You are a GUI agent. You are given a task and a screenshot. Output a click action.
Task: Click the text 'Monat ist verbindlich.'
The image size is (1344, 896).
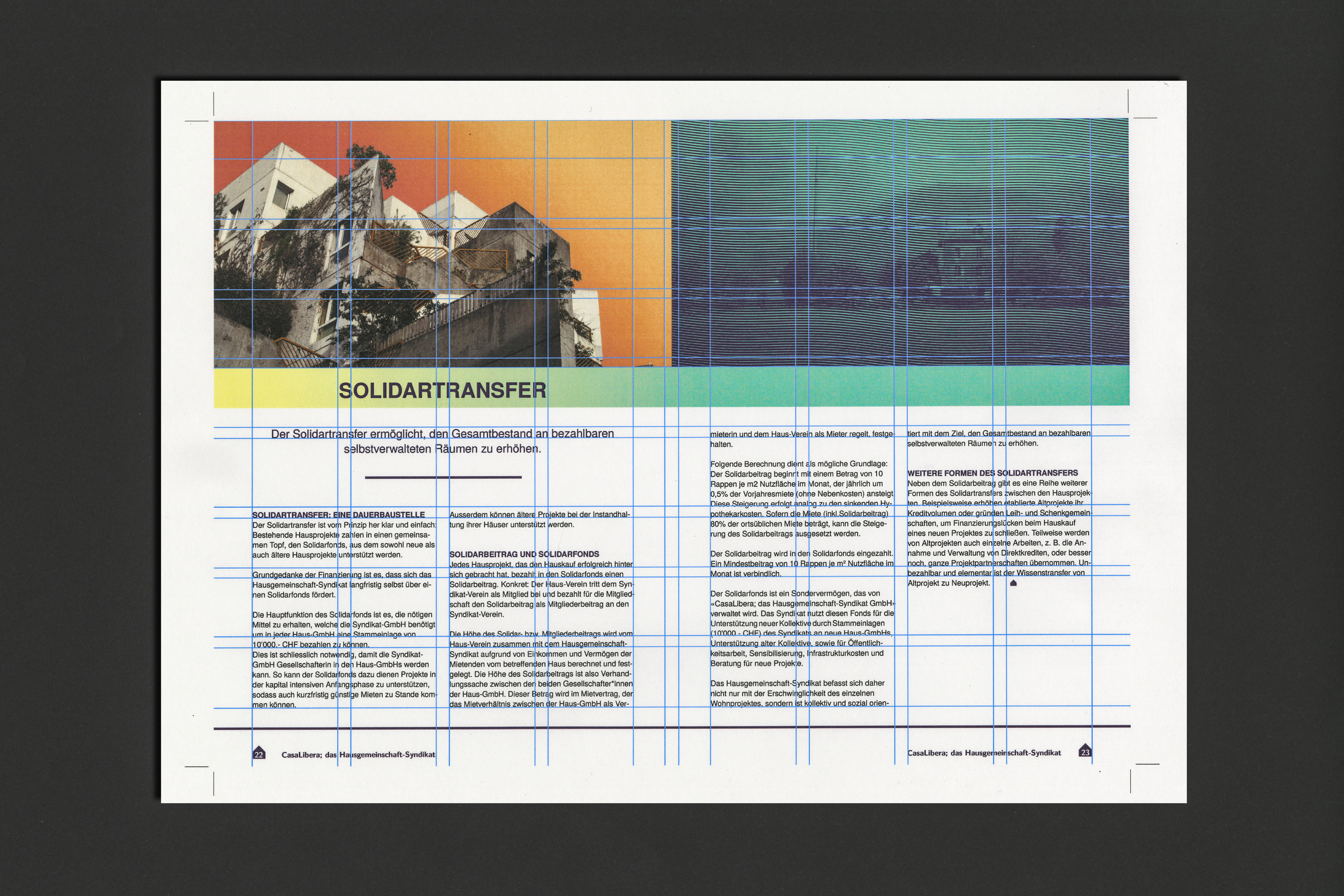click(x=746, y=574)
